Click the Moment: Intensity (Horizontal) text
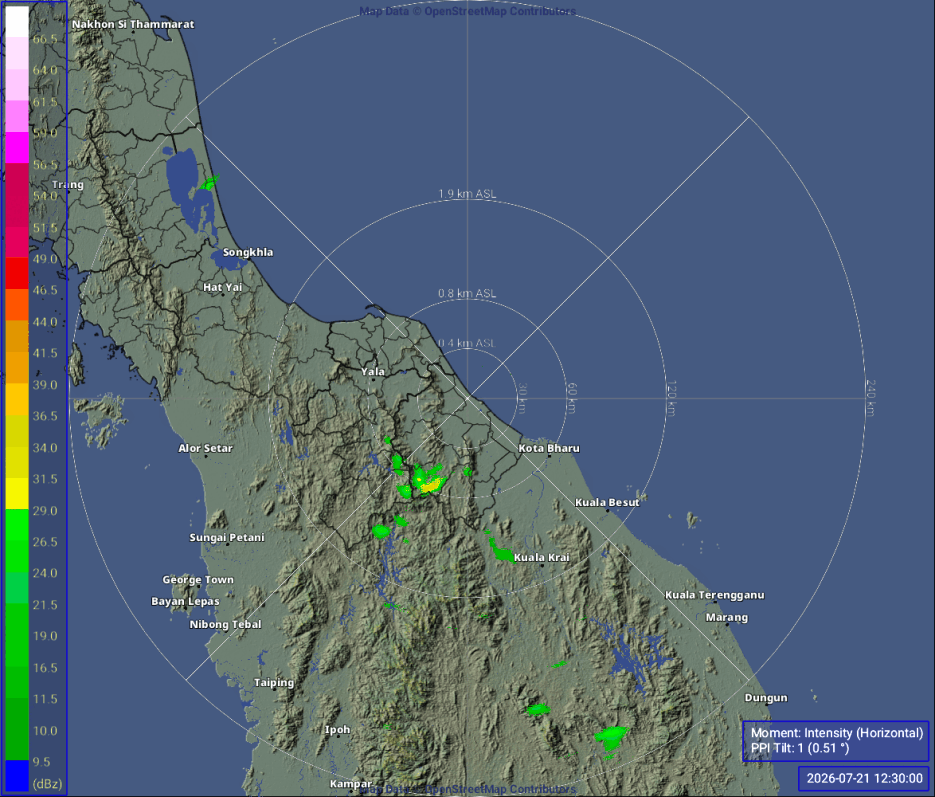Image resolution: width=935 pixels, height=797 pixels. tap(837, 733)
